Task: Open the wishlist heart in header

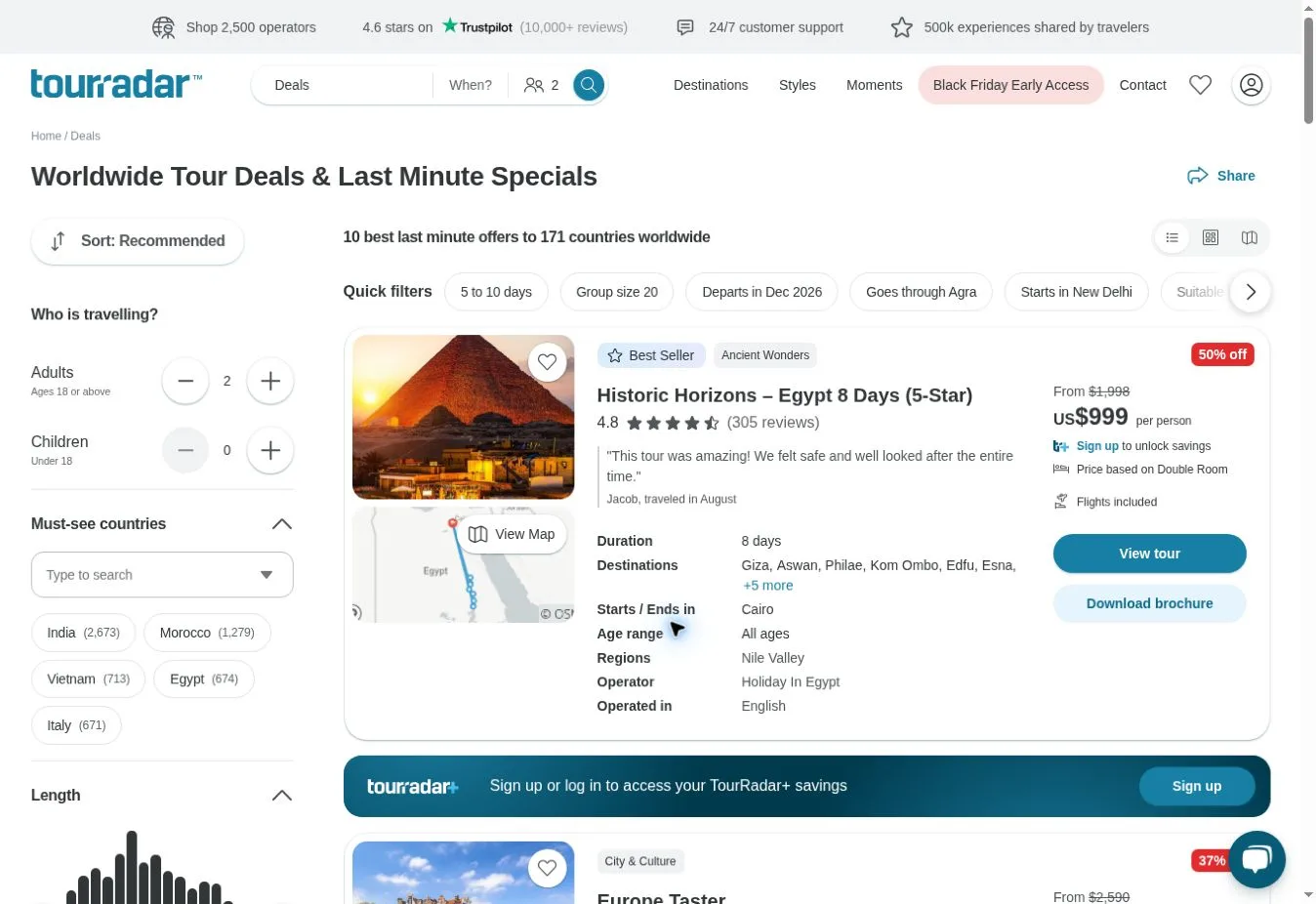Action: tap(1200, 85)
